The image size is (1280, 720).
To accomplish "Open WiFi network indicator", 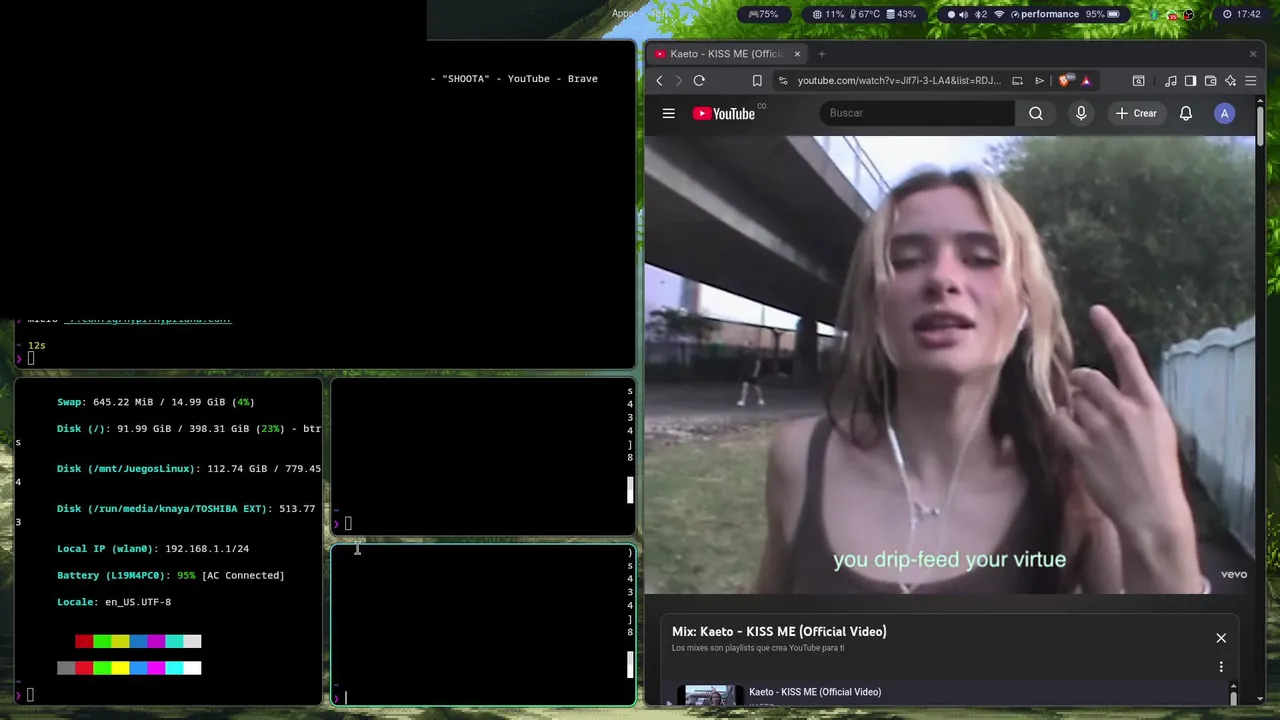I will pos(999,14).
